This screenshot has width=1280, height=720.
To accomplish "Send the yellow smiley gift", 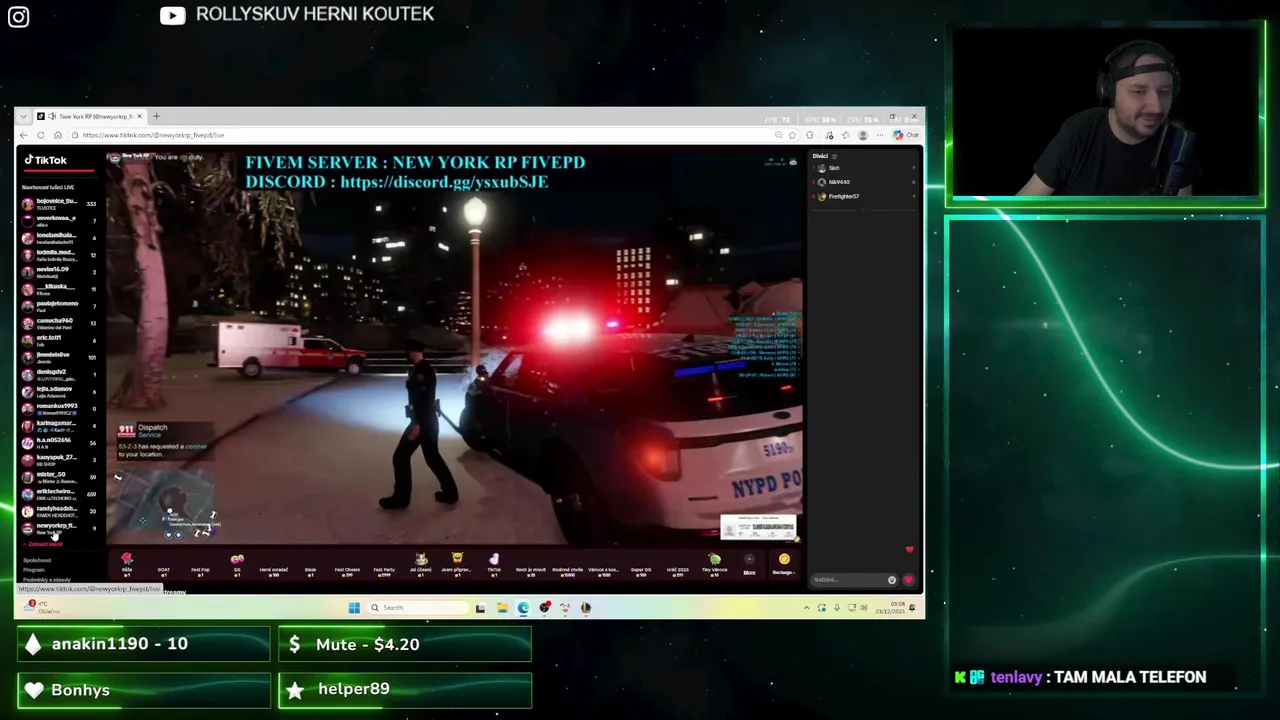I will [x=457, y=563].
